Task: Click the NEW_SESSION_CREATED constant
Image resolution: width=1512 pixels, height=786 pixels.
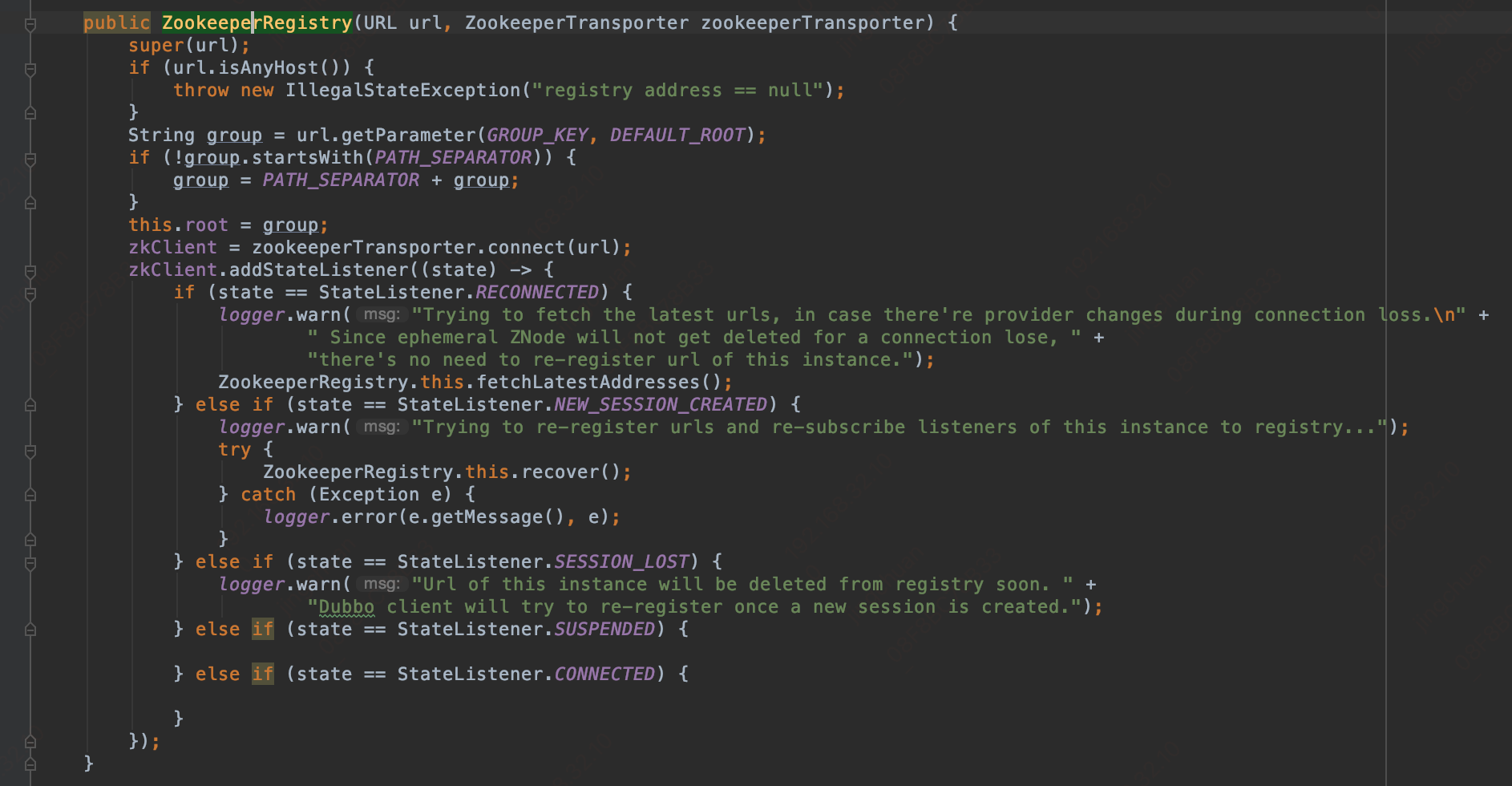Action: tap(661, 405)
